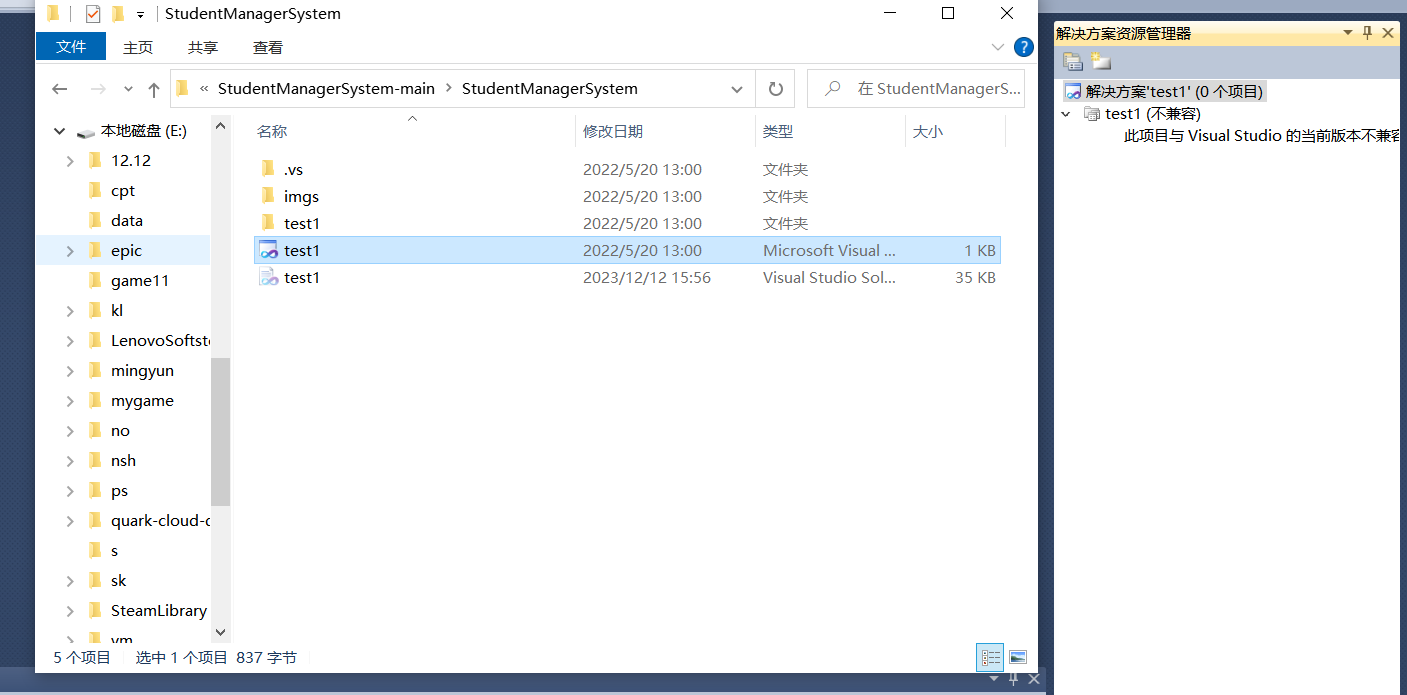Collapse the test1 node in Solution Explorer
This screenshot has height=695, width=1407.
click(x=1065, y=113)
